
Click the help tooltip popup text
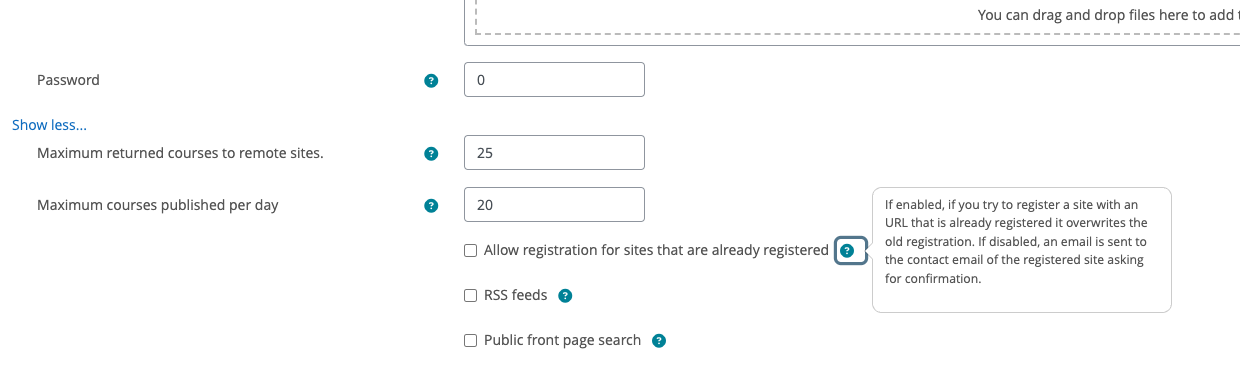[x=1021, y=250]
